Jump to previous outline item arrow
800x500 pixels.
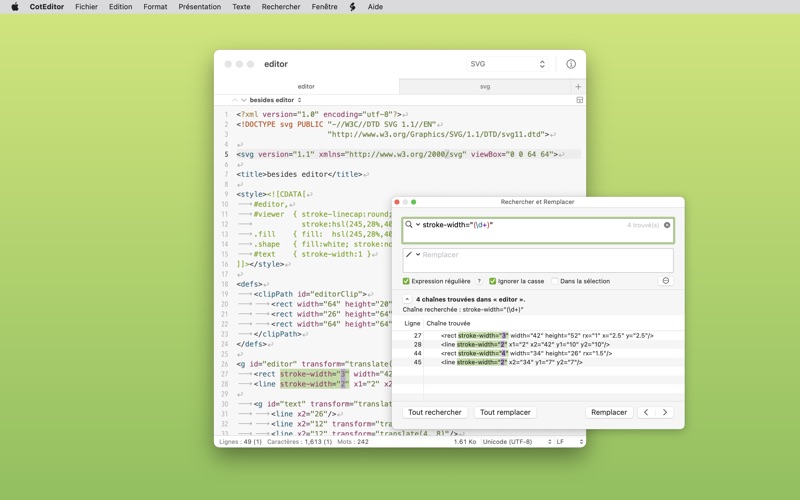click(x=235, y=100)
